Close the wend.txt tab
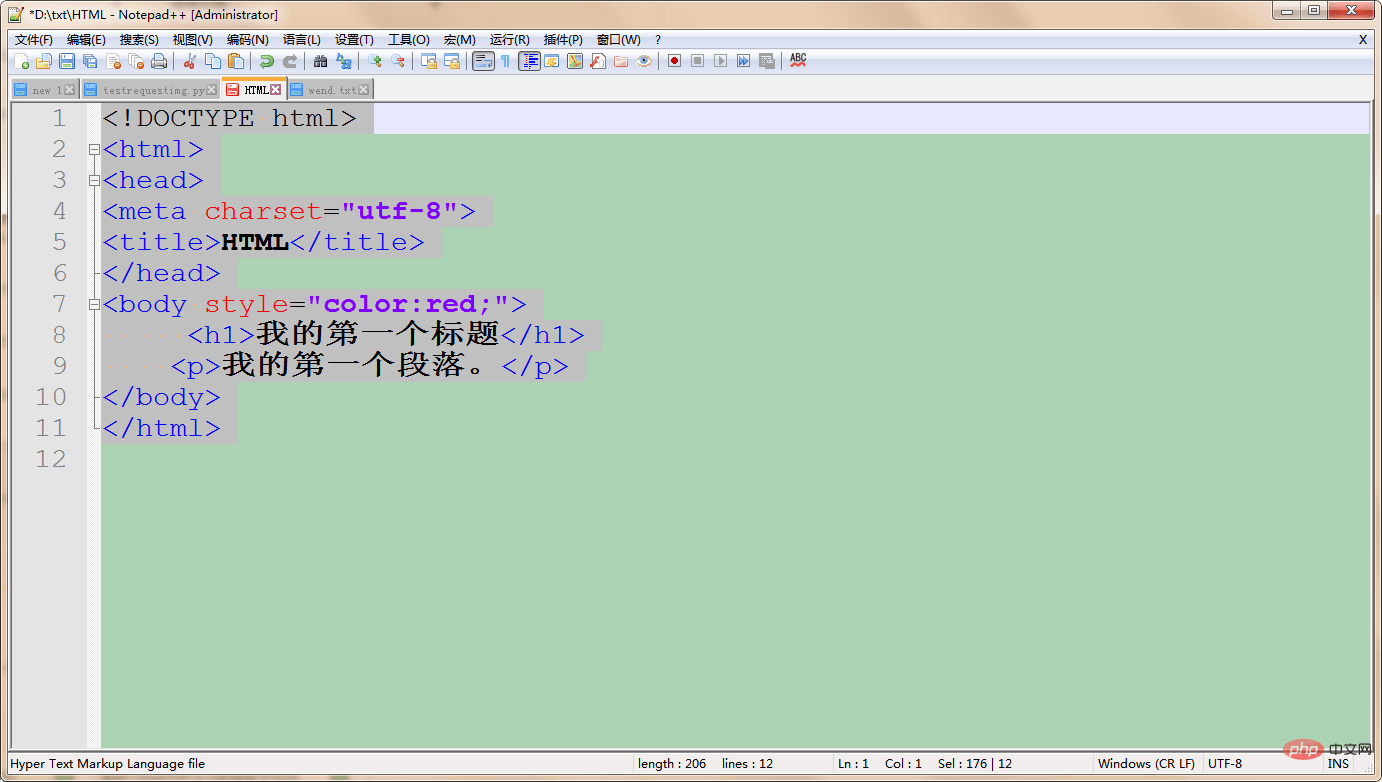The width and height of the screenshot is (1382, 782). pos(363,90)
